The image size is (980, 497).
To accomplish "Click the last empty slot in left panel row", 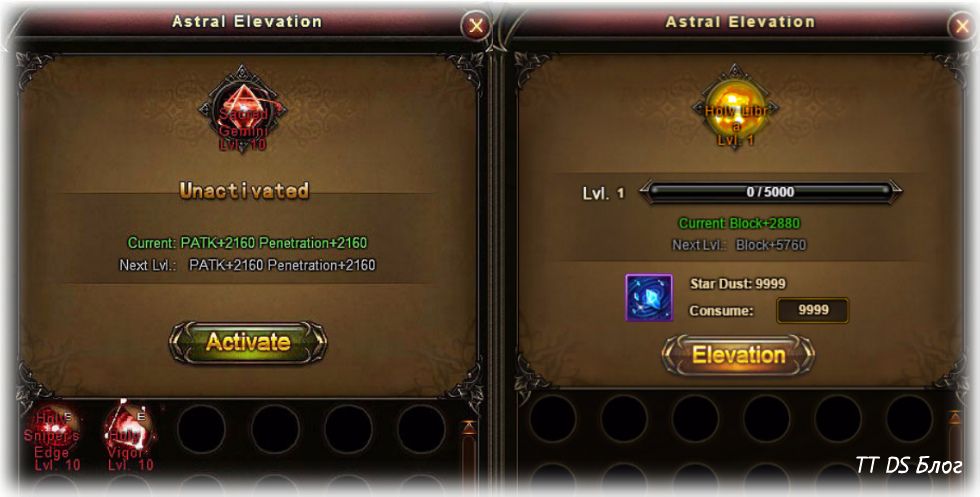I will [x=421, y=429].
